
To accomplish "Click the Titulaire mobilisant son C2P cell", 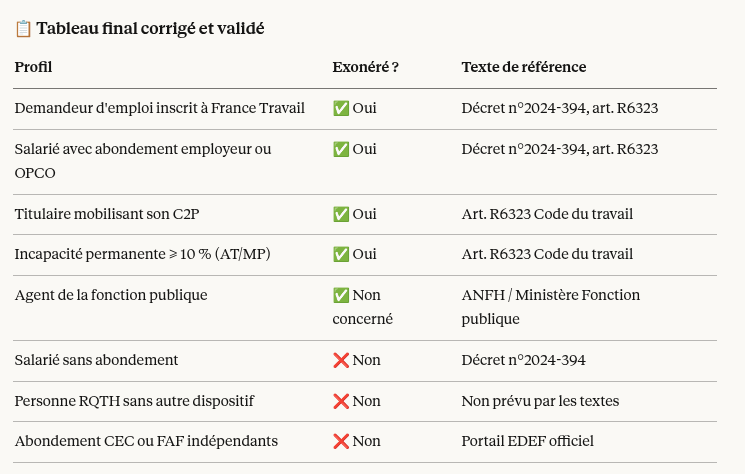I will [x=101, y=214].
